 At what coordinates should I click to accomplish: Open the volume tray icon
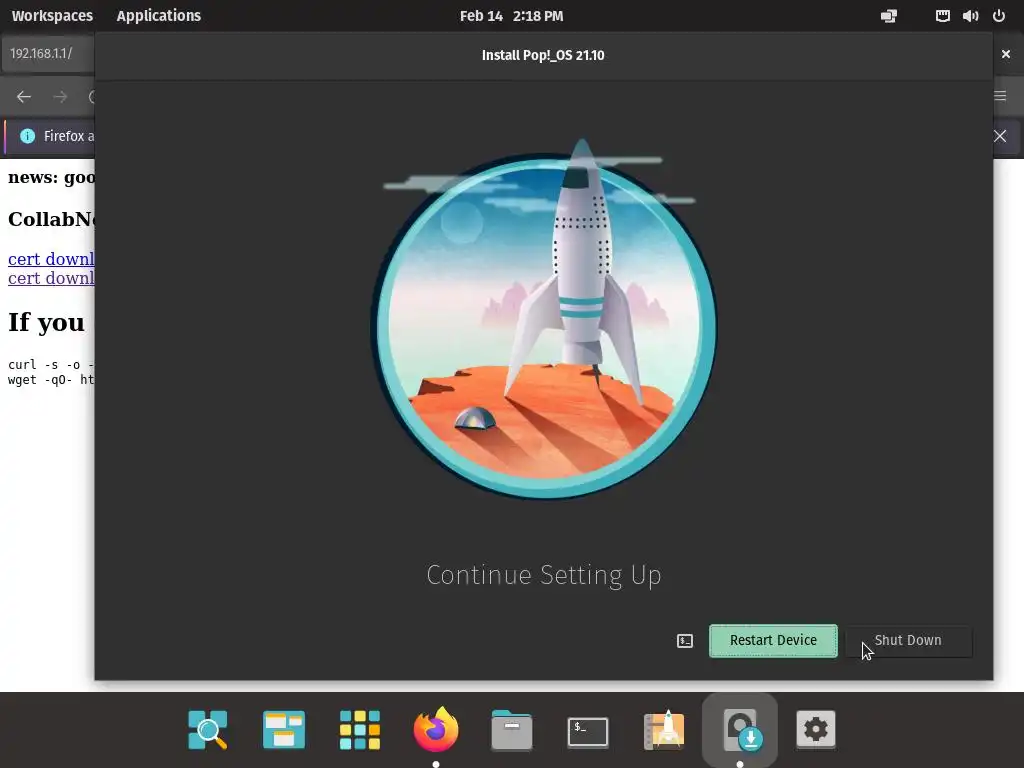(x=970, y=16)
